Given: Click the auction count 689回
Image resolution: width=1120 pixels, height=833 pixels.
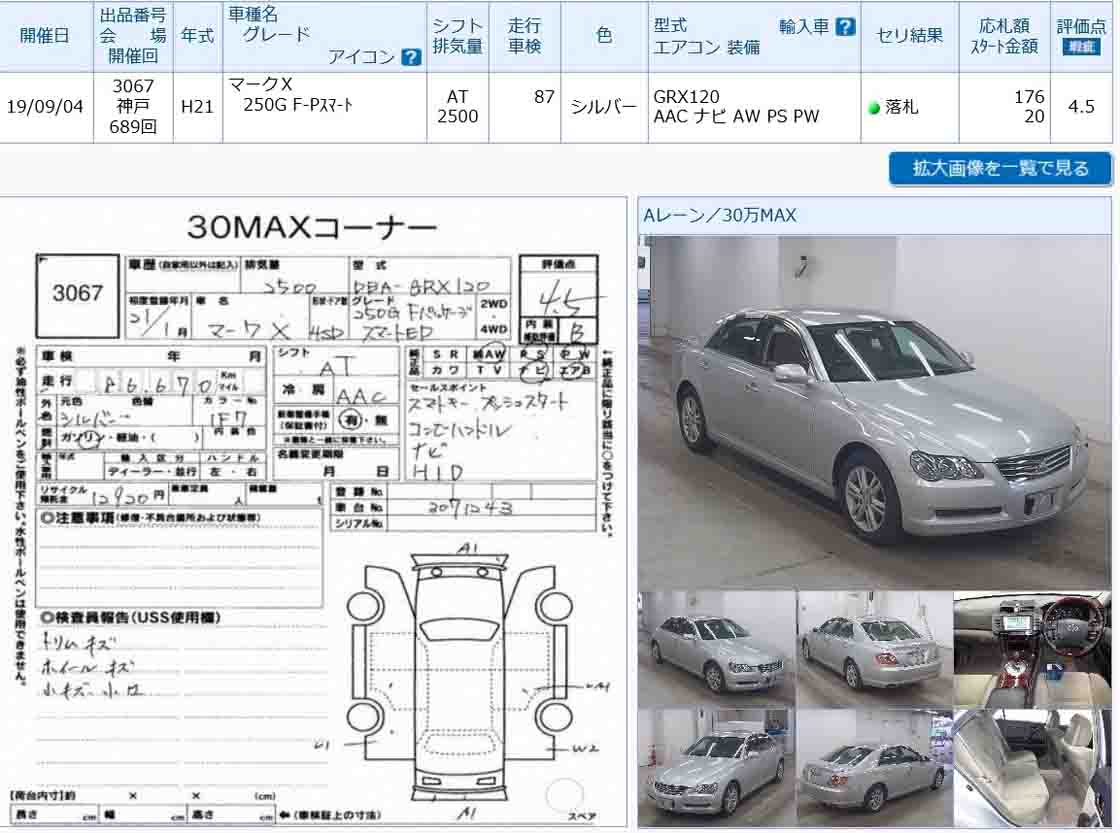Looking at the screenshot, I should pos(133,127).
